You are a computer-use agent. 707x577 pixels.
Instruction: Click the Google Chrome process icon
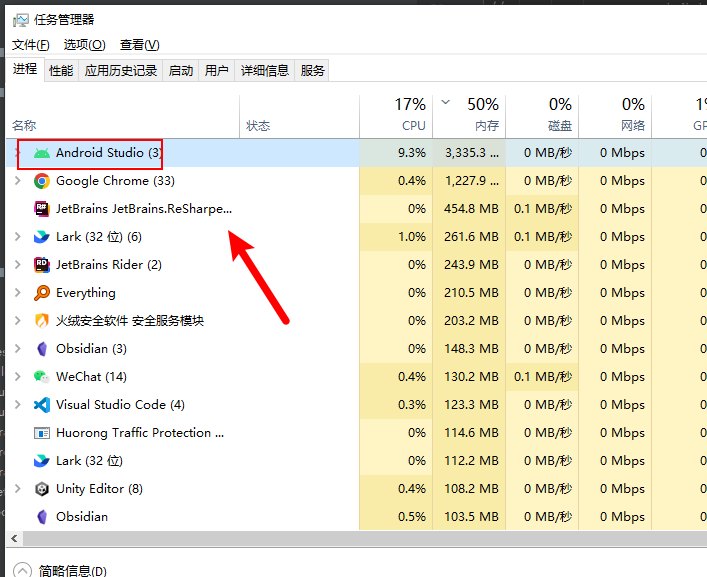tap(42, 181)
